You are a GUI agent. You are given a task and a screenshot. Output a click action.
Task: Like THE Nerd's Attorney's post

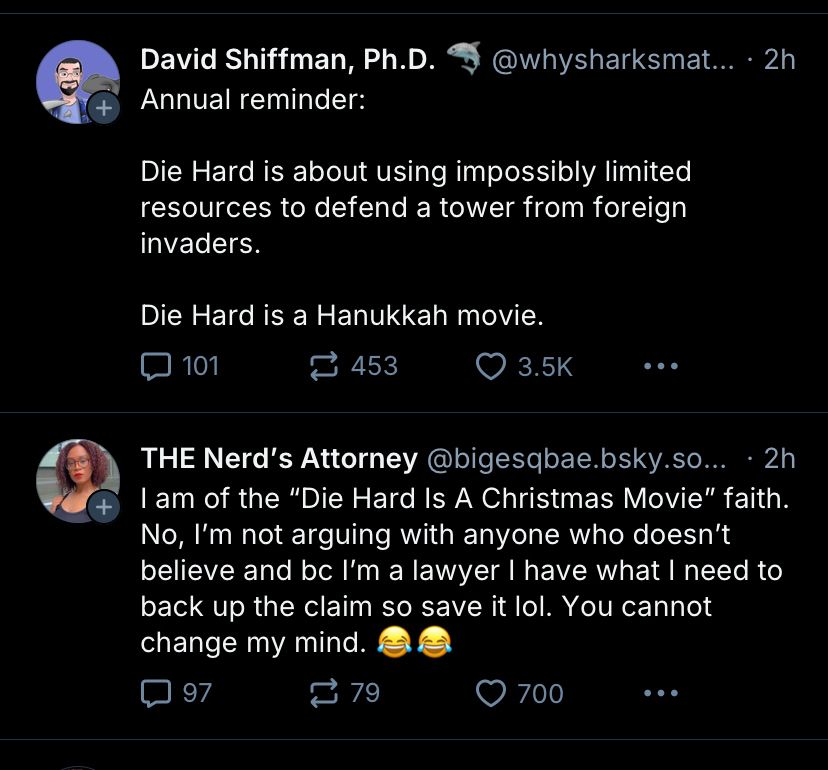point(520,693)
